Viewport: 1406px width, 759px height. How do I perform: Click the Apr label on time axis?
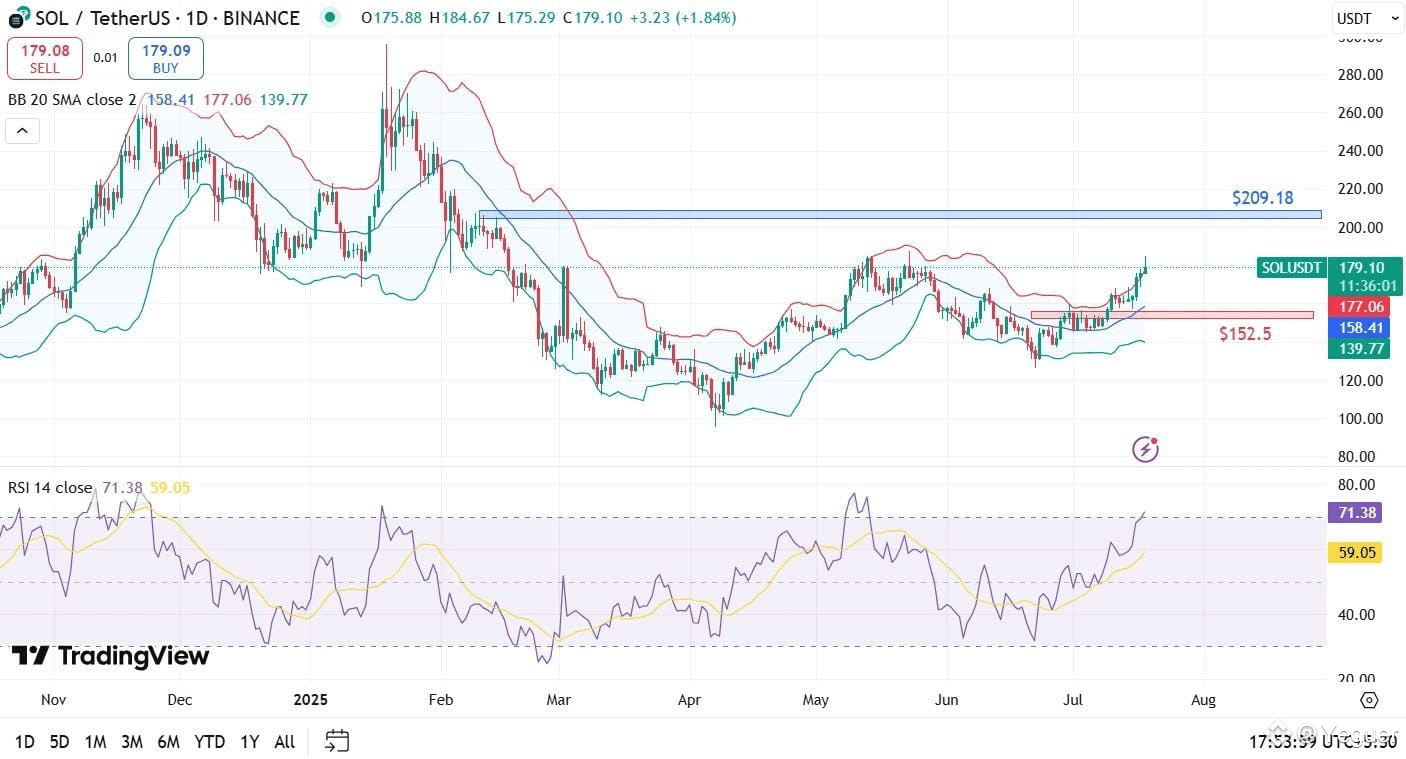[689, 700]
